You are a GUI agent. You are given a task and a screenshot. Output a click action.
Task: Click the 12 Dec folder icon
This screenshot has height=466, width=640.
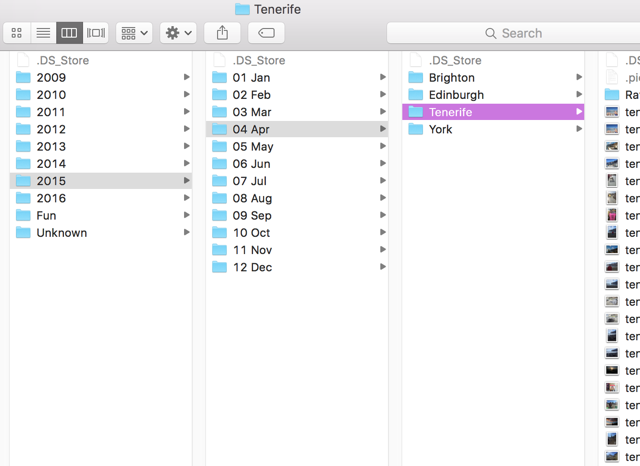(220, 267)
